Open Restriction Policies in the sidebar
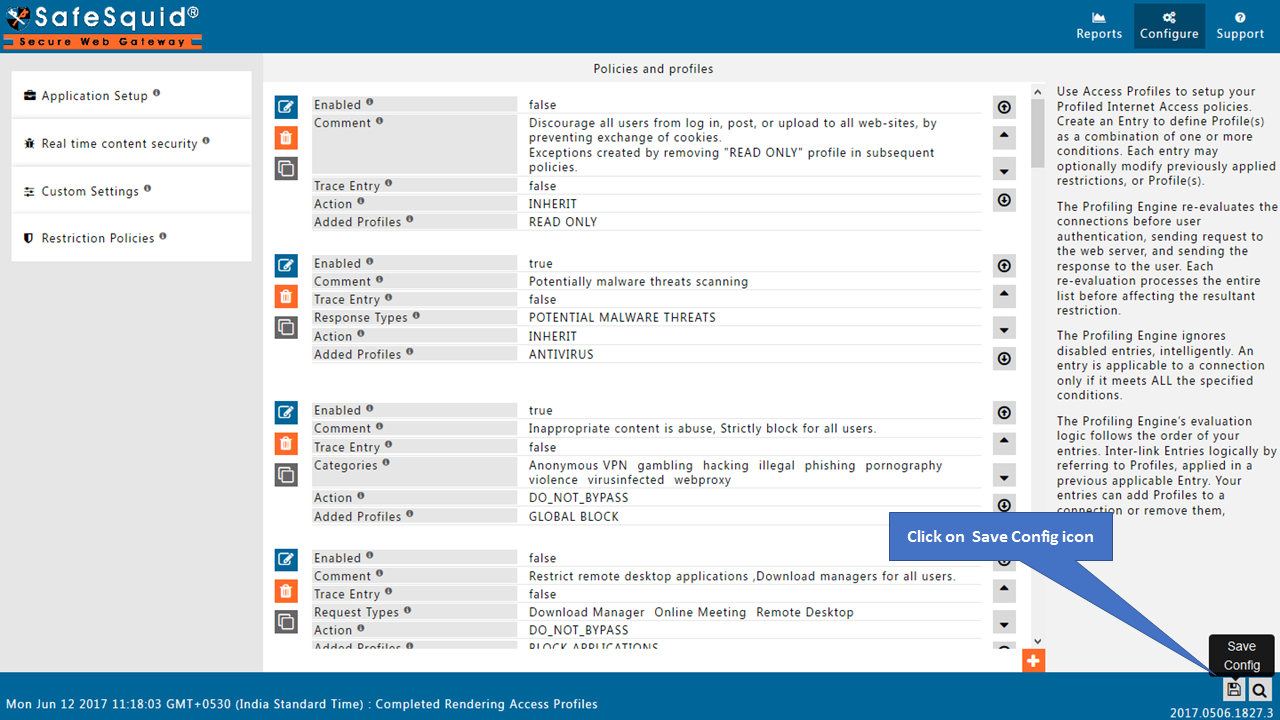Image resolution: width=1280 pixels, height=720 pixels. 97,238
